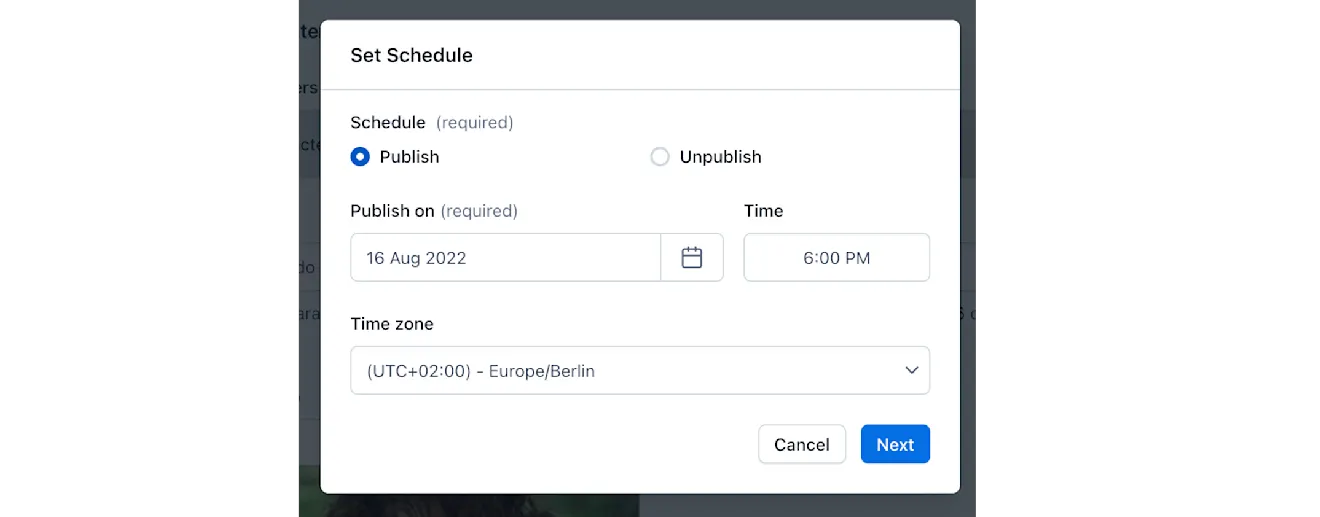Click the Time field label
The width and height of the screenshot is (1320, 517).
(x=763, y=211)
